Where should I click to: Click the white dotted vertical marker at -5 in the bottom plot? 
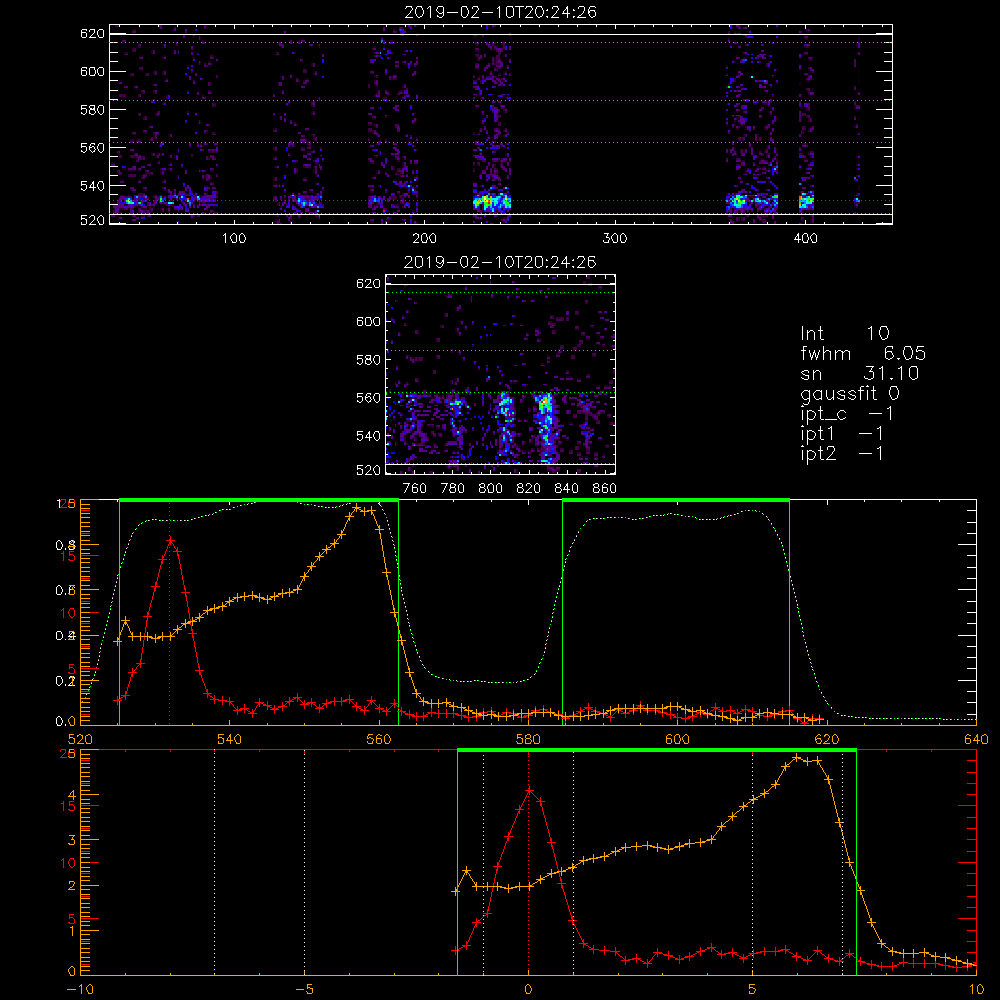coord(304,862)
